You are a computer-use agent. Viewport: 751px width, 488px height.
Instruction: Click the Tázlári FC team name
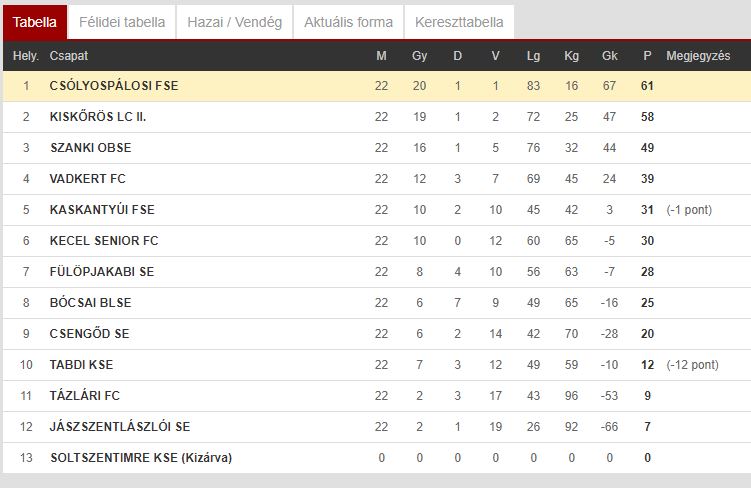pos(85,396)
